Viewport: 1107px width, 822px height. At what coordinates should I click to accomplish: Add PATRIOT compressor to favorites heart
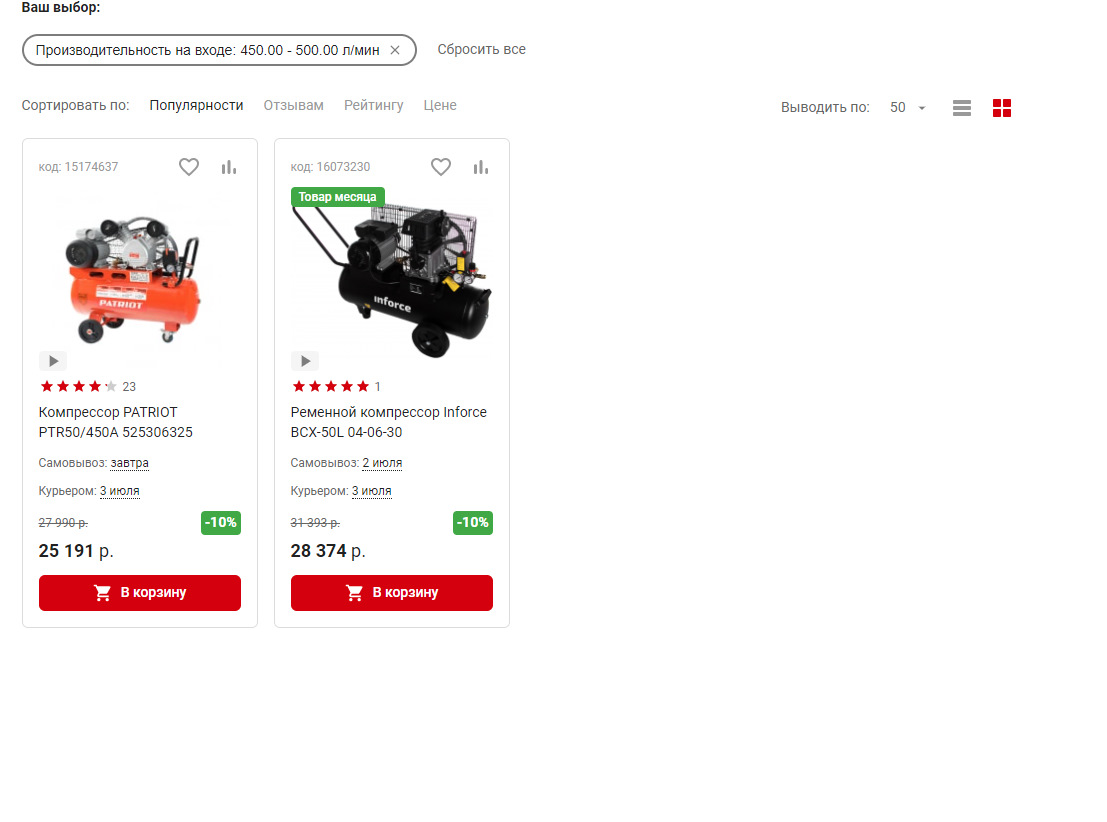189,167
